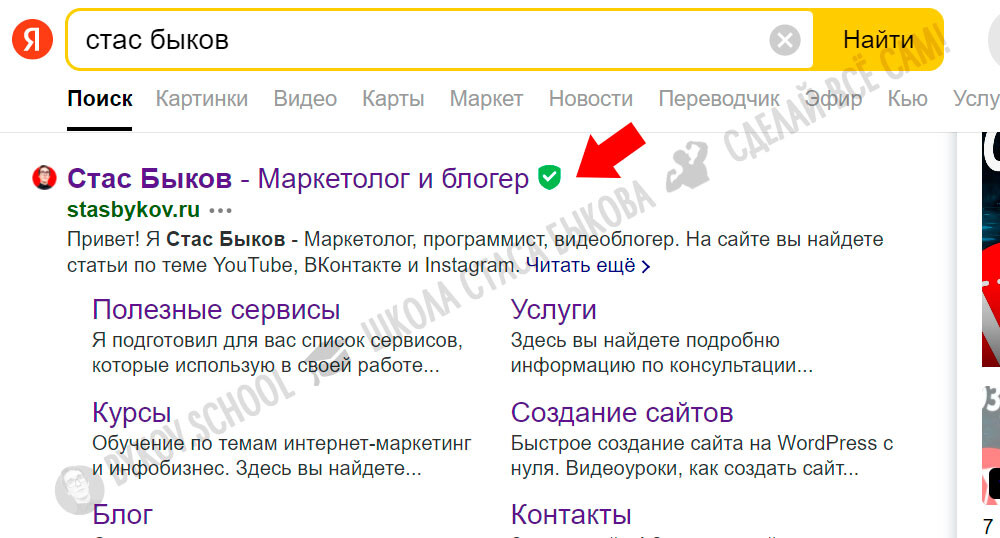This screenshot has height=538, width=1000.
Task: Click the Stas Bykov site favicon
Action: (x=45, y=179)
